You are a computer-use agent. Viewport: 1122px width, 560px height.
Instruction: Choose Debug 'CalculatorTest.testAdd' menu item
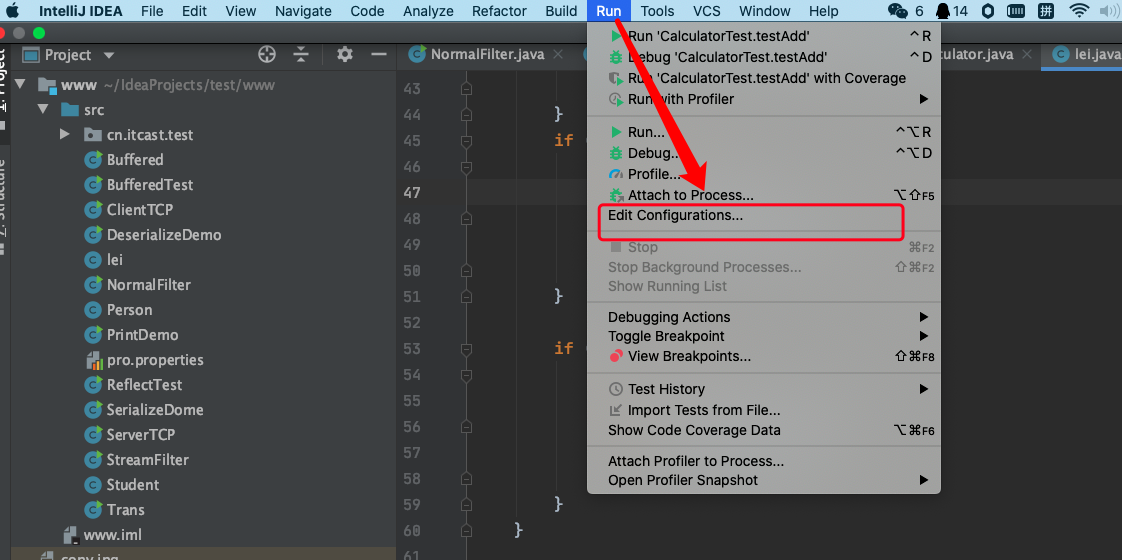tap(764, 57)
